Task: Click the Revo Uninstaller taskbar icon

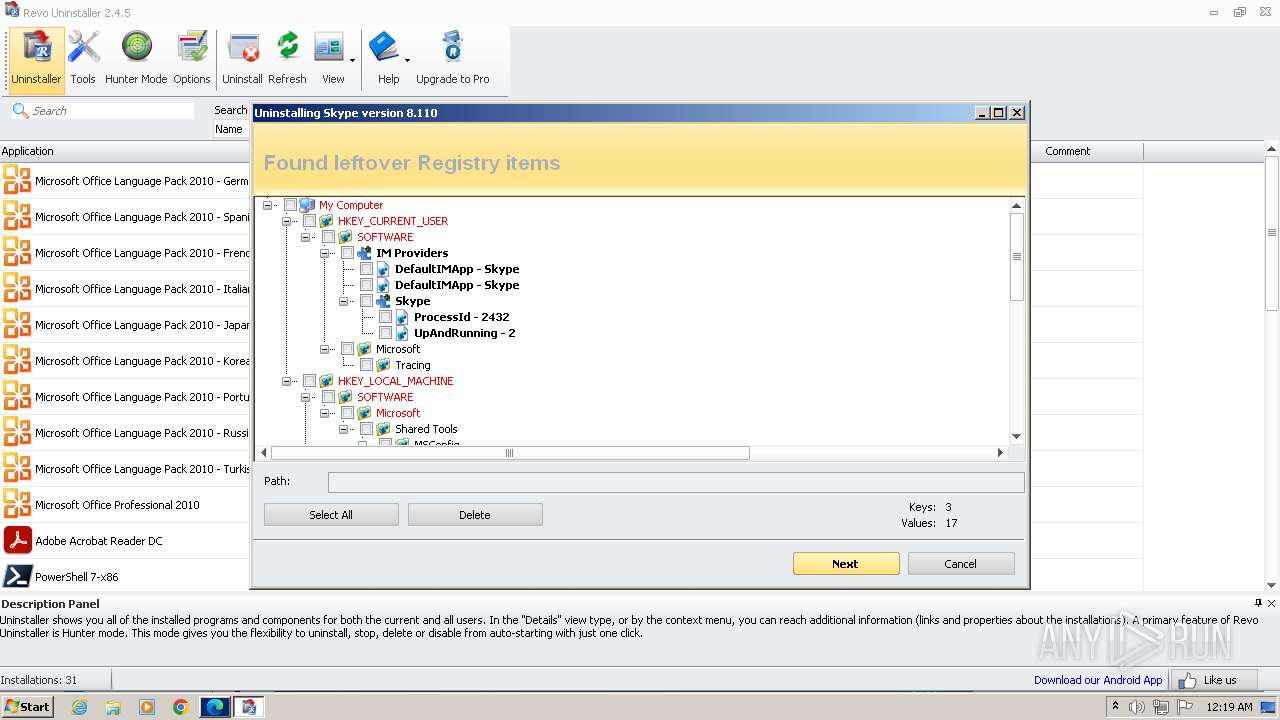Action: pos(249,707)
